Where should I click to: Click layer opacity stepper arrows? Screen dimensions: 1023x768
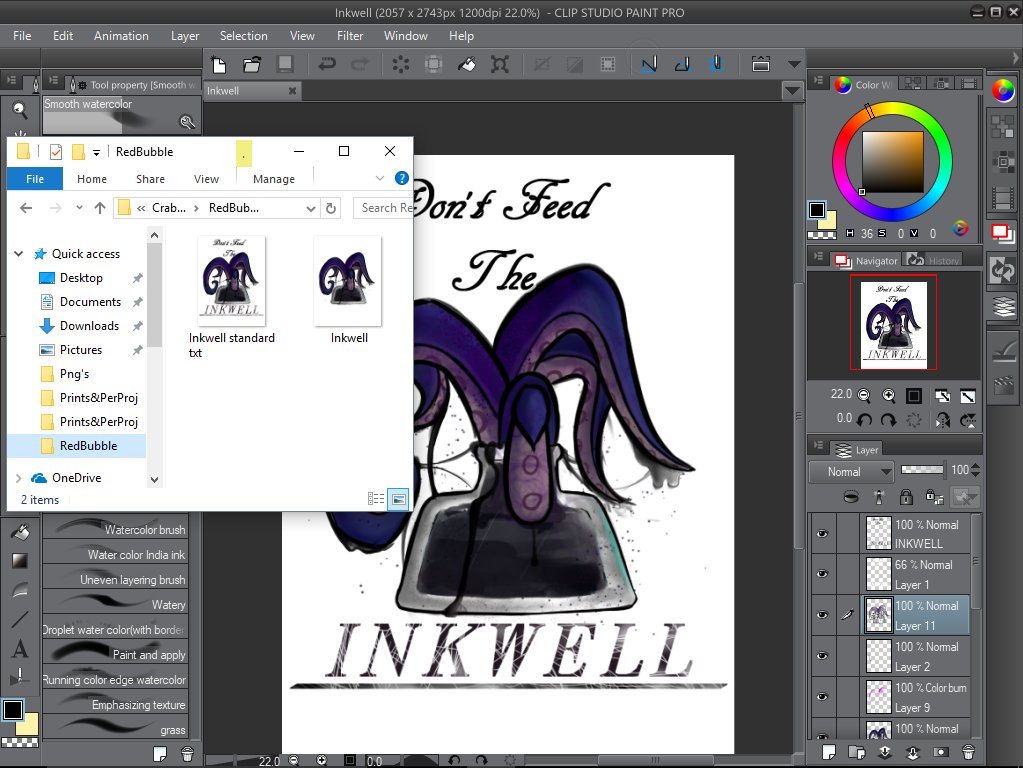975,470
